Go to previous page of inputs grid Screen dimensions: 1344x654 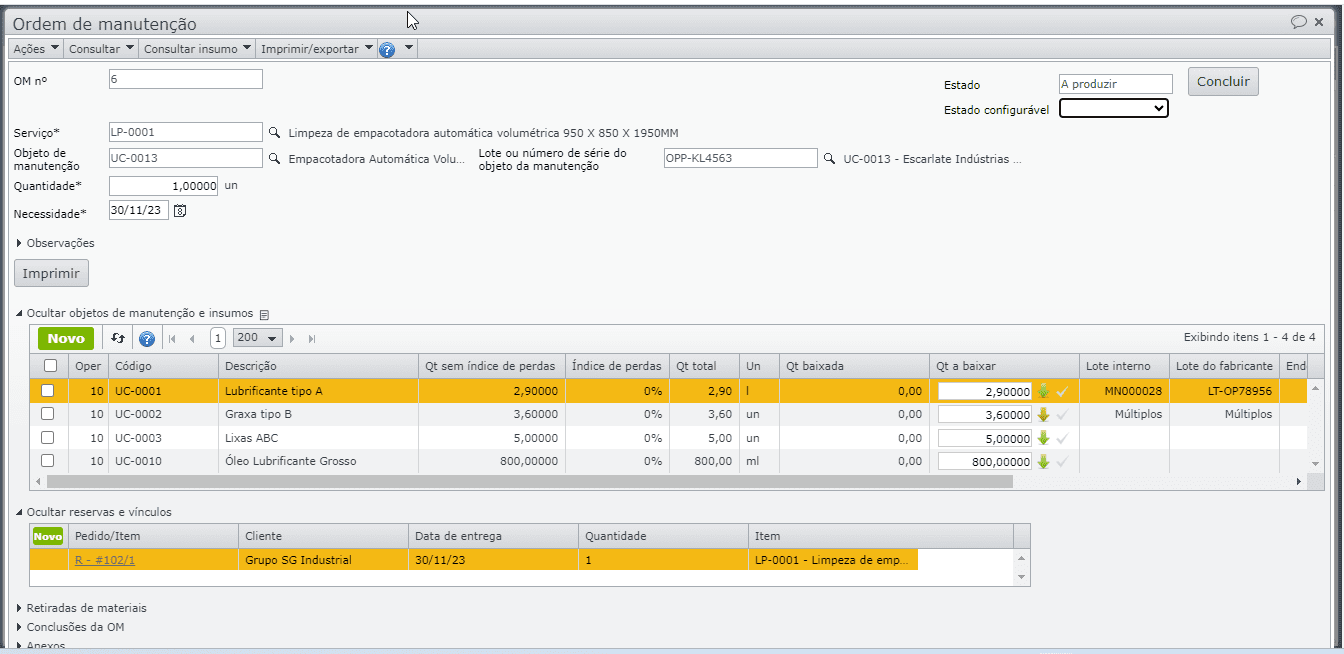[192, 339]
